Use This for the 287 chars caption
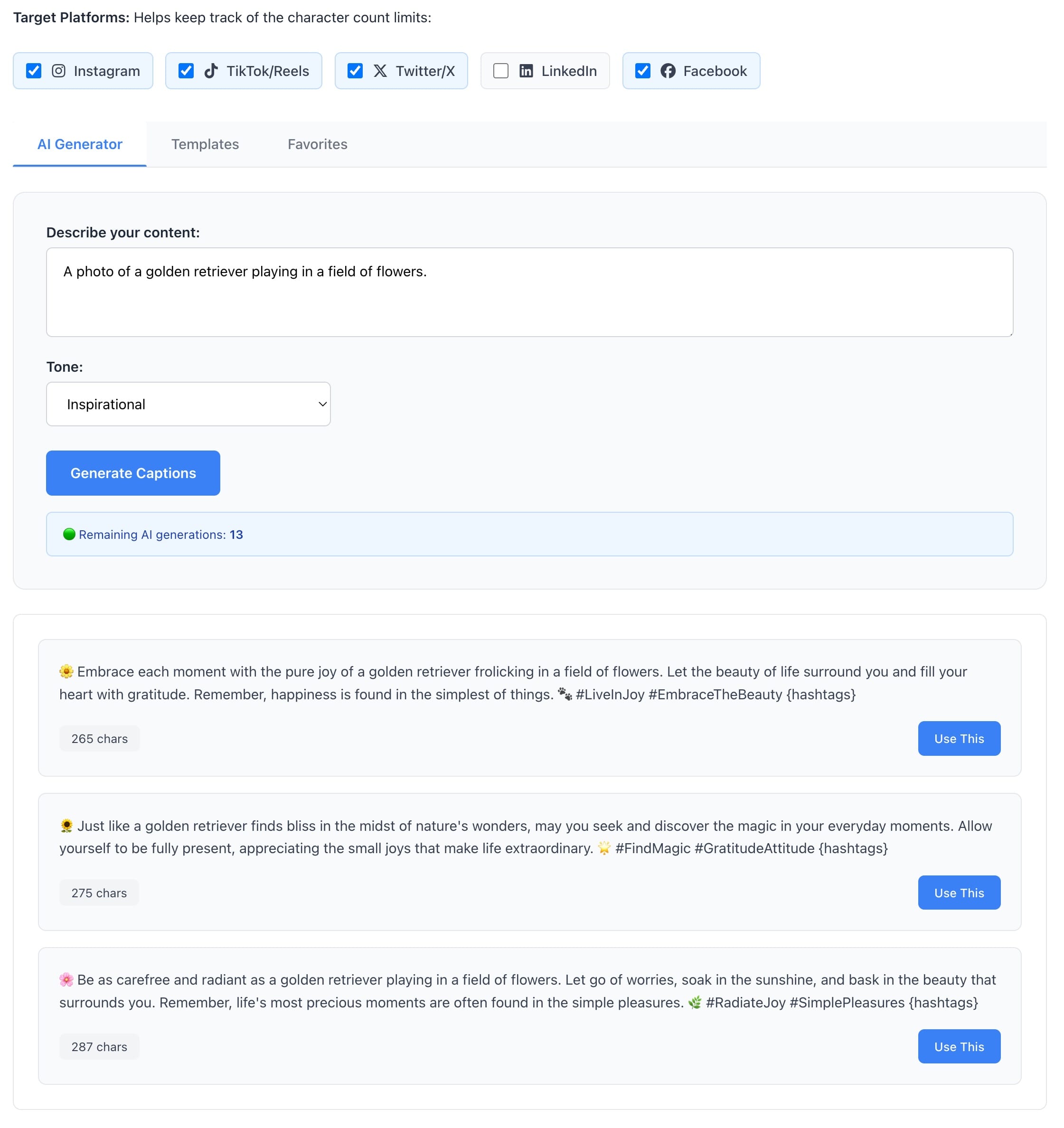 pyautogui.click(x=959, y=1046)
